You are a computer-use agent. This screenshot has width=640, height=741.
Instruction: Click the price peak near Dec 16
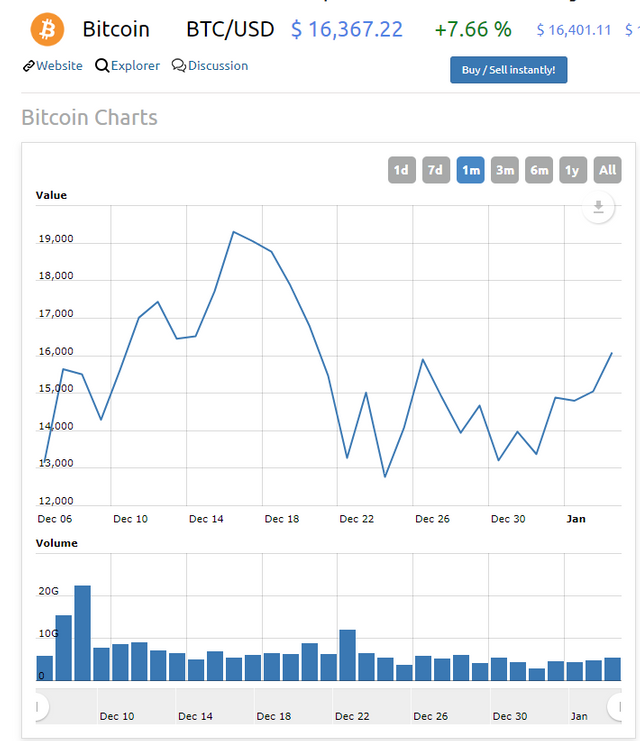pyautogui.click(x=233, y=232)
